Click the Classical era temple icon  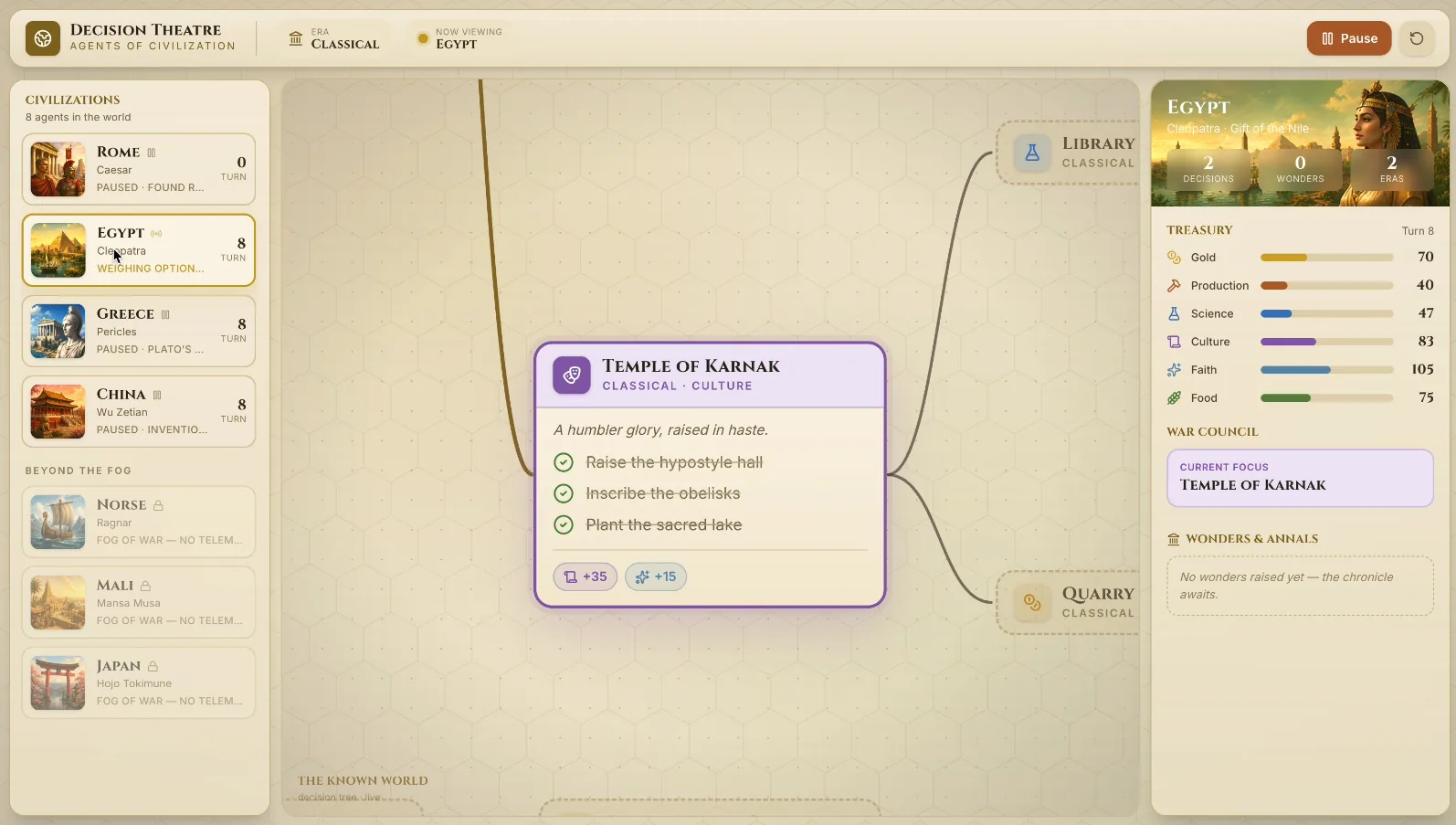(x=295, y=38)
